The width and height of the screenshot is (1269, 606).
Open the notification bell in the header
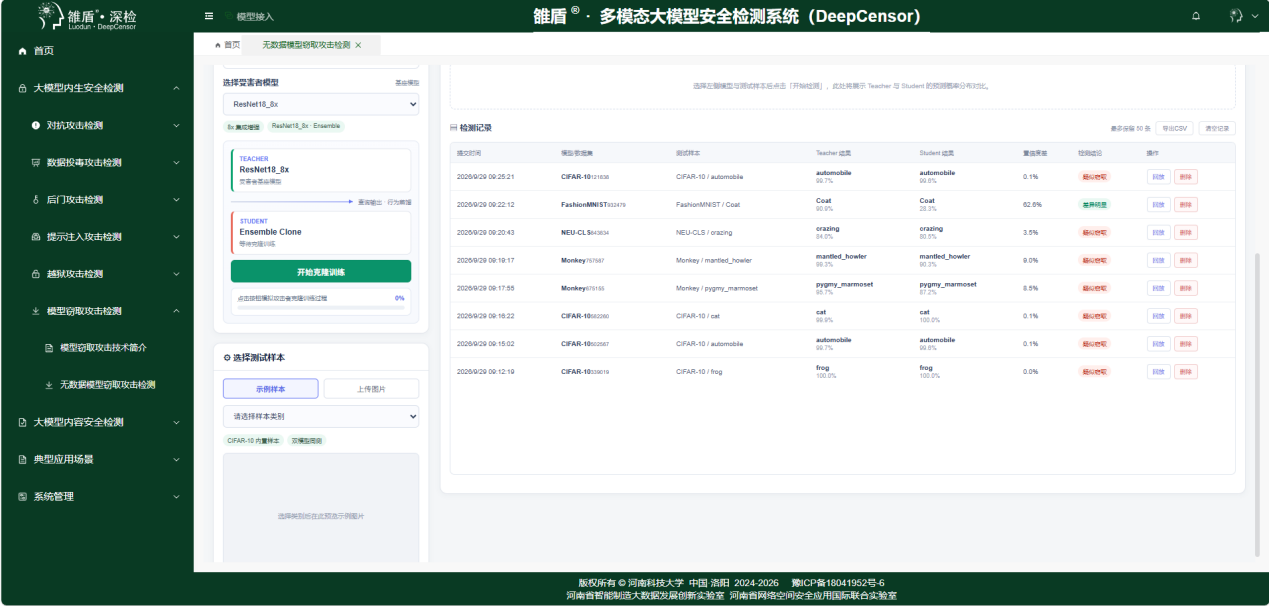1196,16
